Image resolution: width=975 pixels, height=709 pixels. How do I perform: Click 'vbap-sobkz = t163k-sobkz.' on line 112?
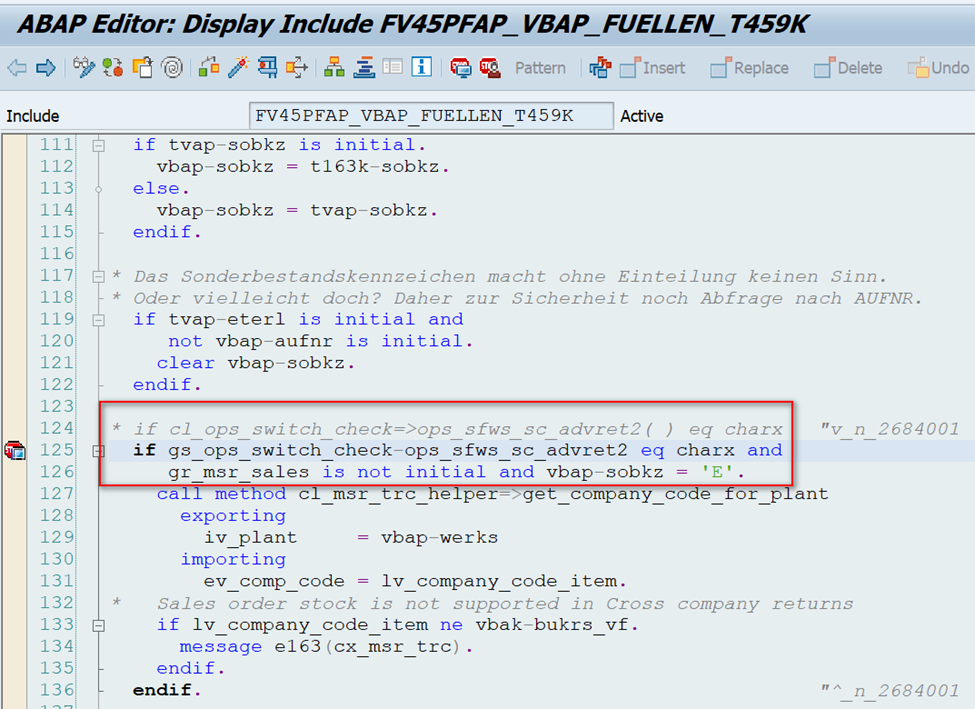(303, 167)
